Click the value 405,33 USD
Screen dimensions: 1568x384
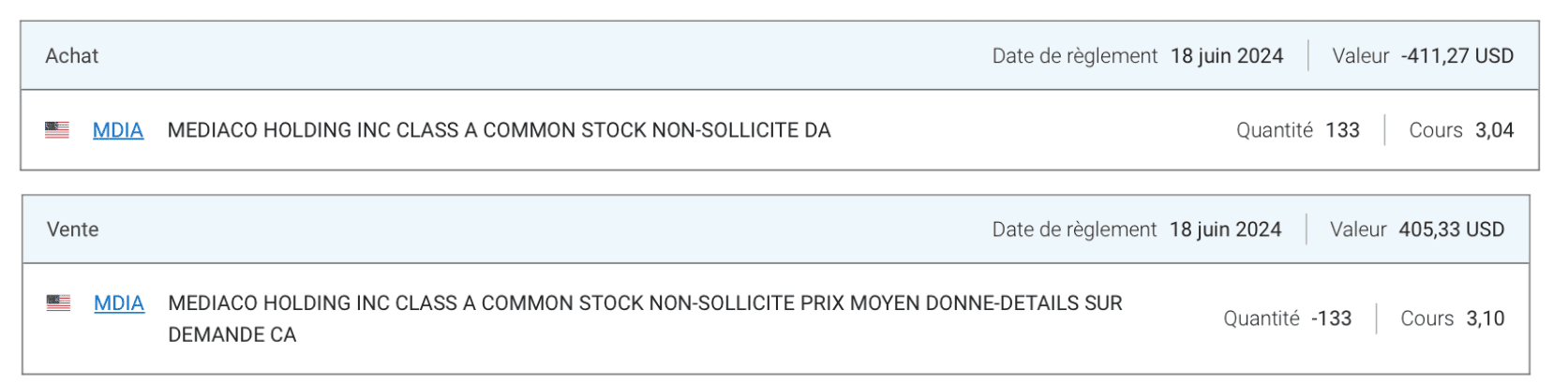tap(1451, 229)
